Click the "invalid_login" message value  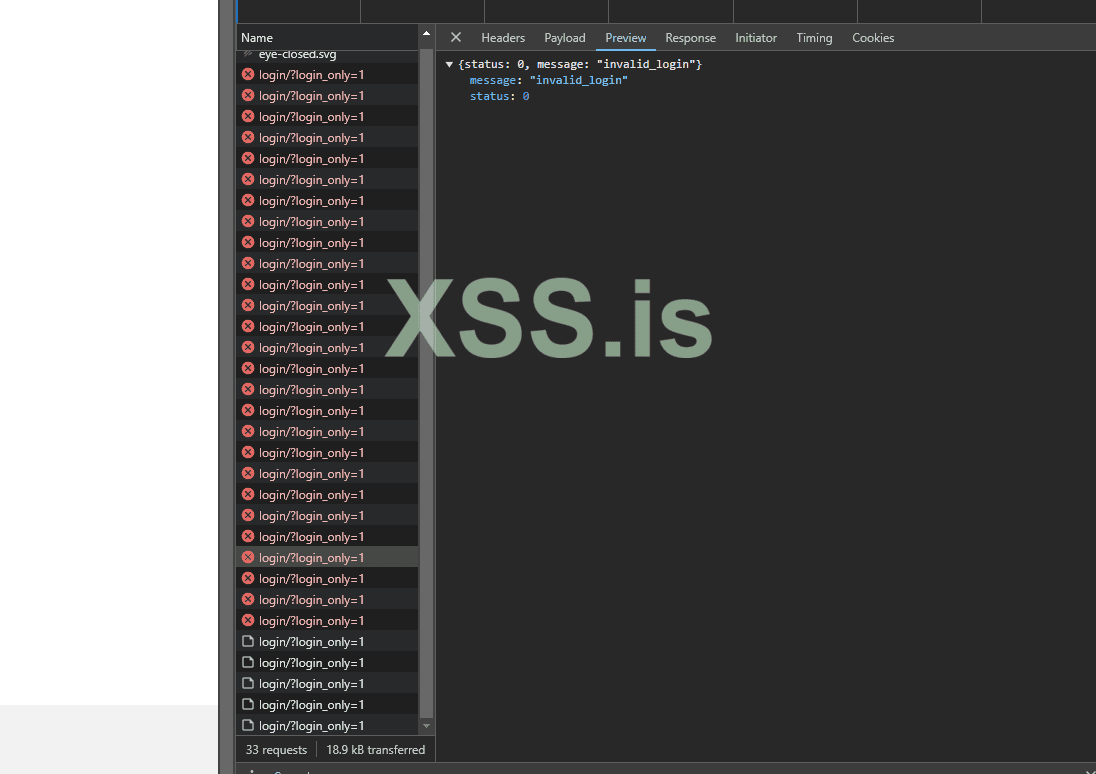coord(578,80)
